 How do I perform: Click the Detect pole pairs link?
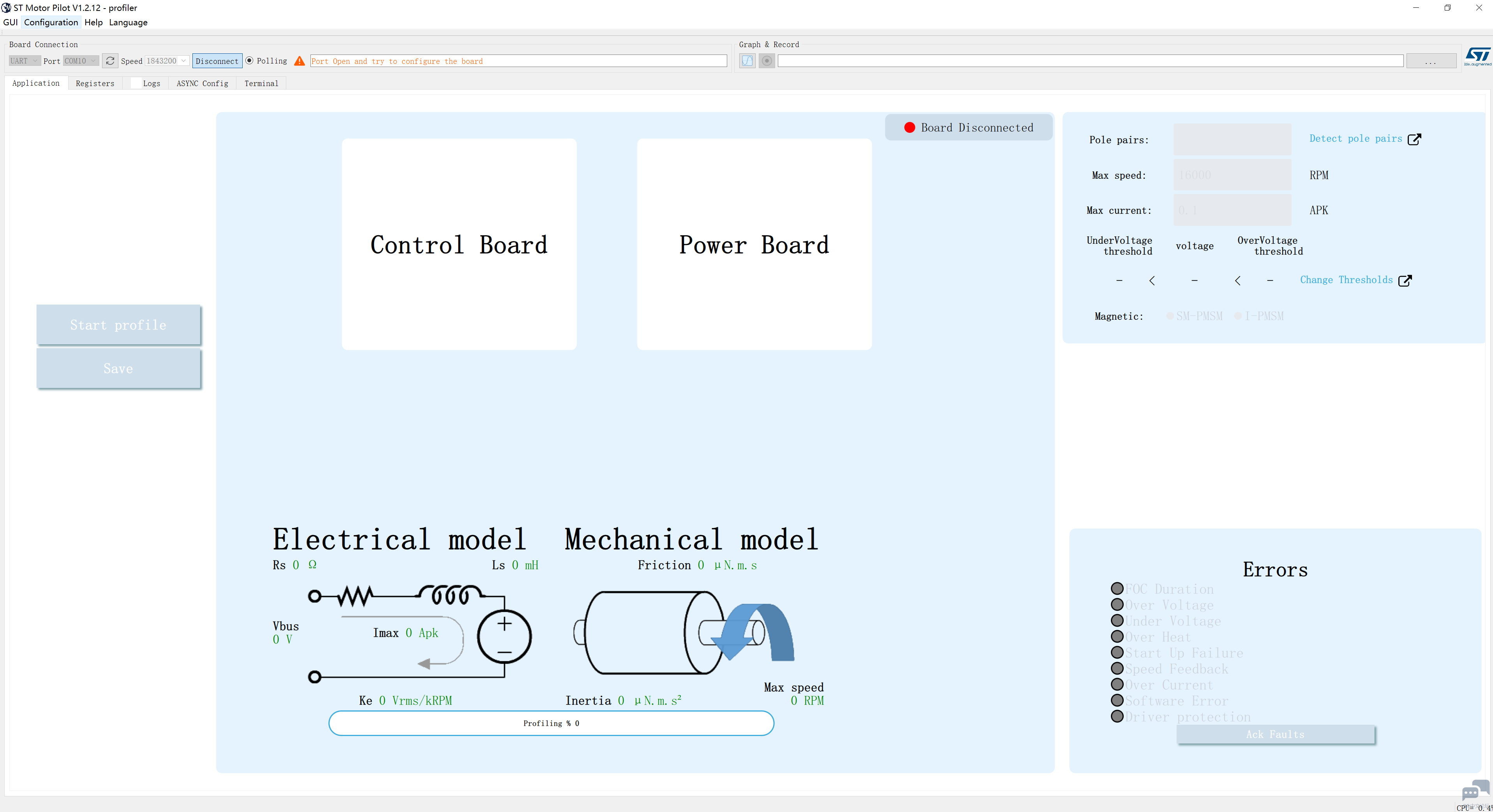(x=1356, y=139)
